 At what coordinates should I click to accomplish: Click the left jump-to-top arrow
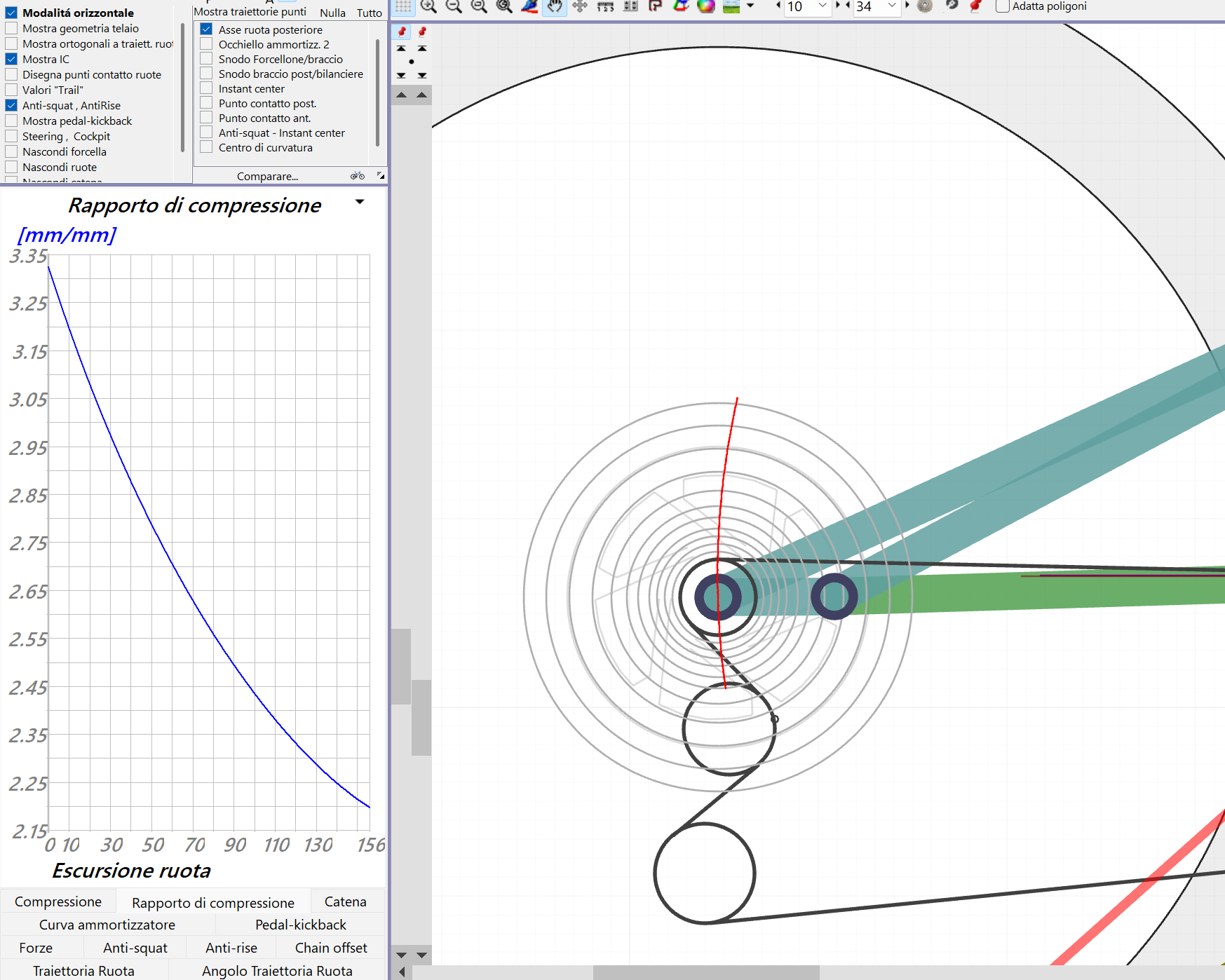coord(401,48)
